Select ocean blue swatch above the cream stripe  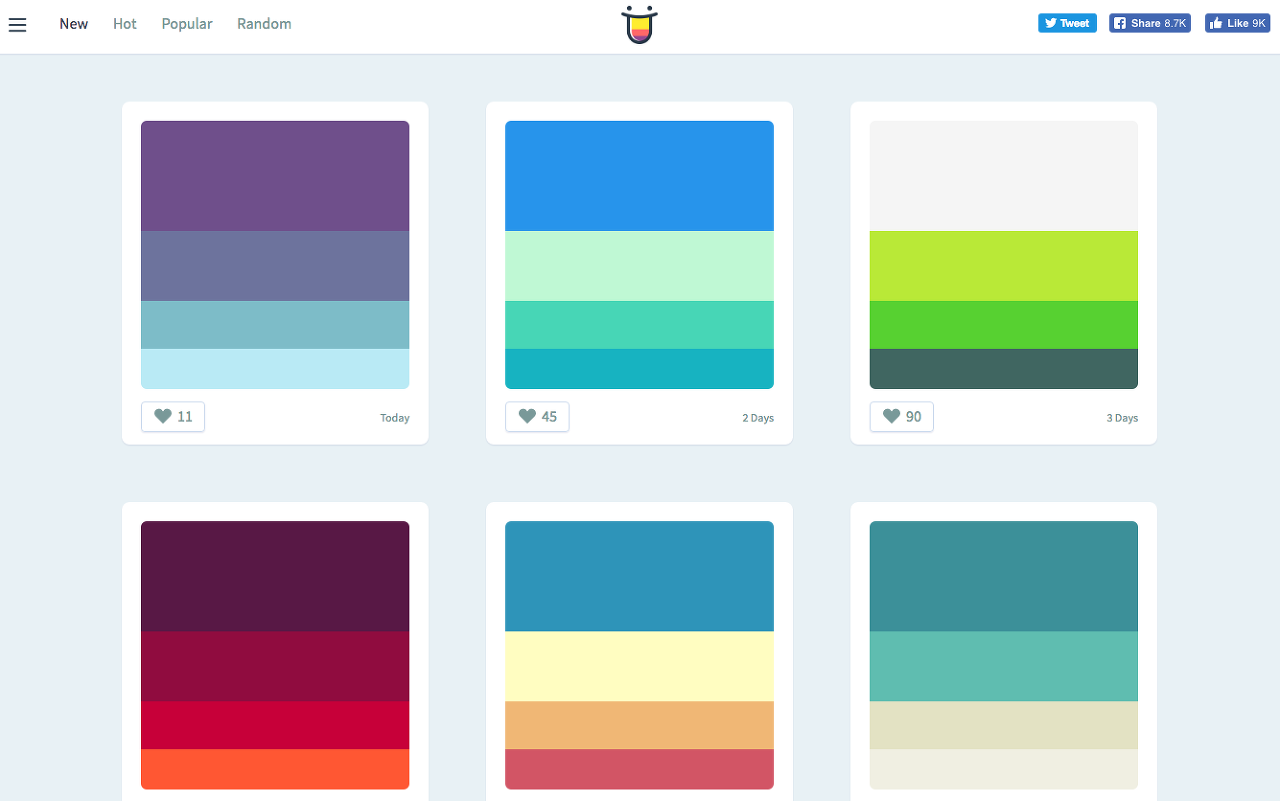pos(639,576)
